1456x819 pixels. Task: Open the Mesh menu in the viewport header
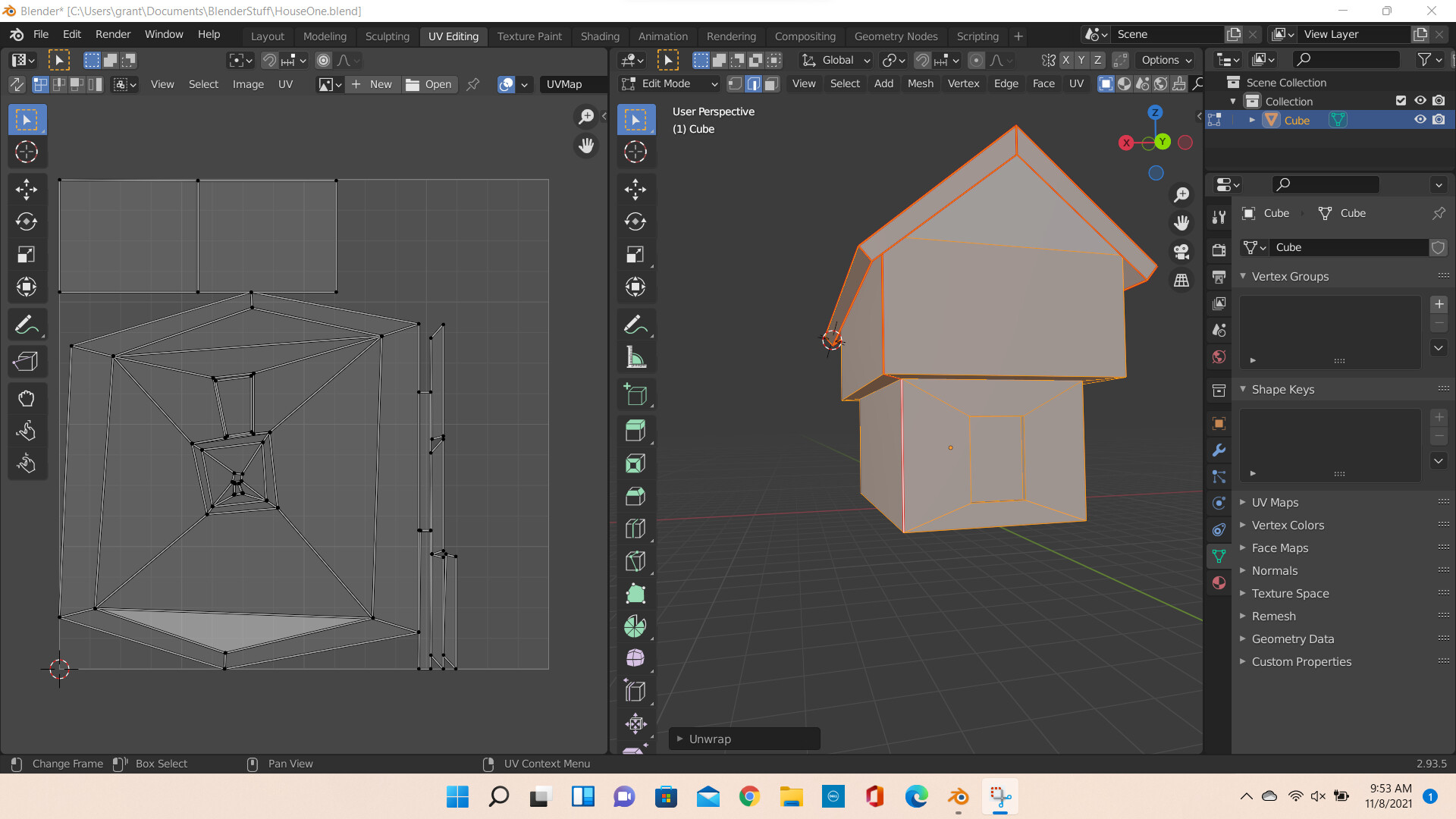click(x=920, y=83)
